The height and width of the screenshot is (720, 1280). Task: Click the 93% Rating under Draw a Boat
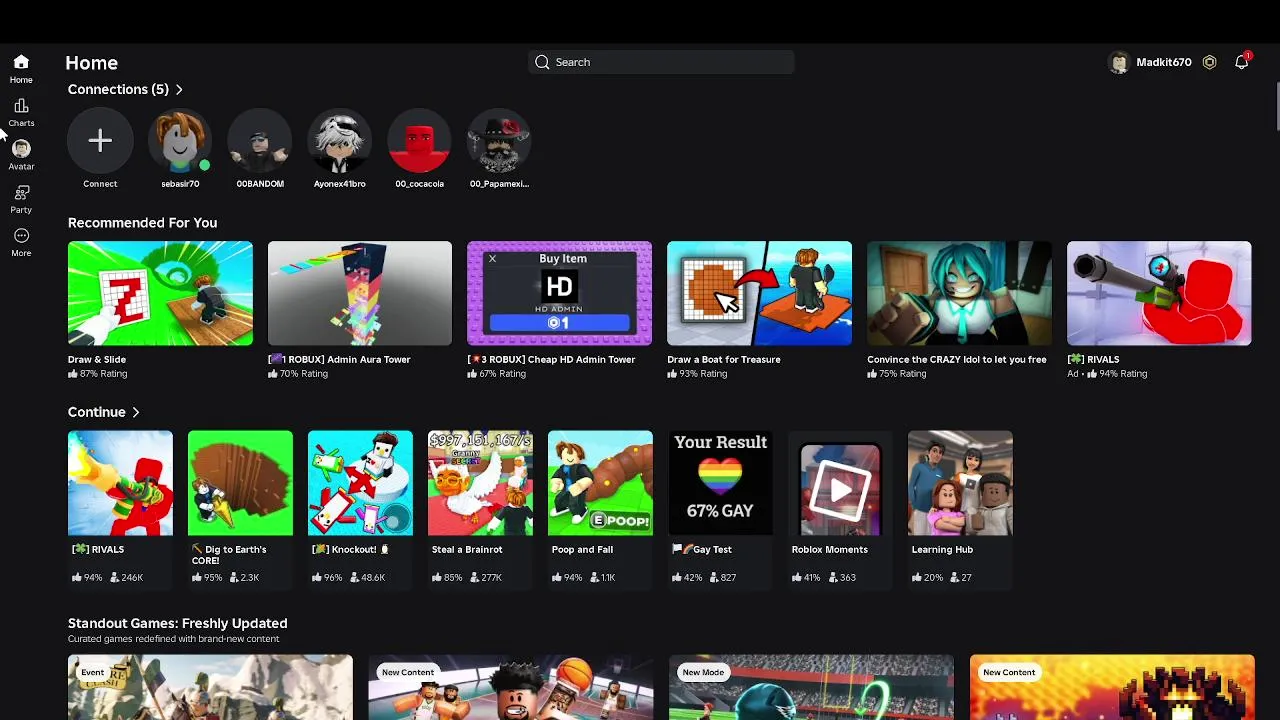click(x=697, y=374)
